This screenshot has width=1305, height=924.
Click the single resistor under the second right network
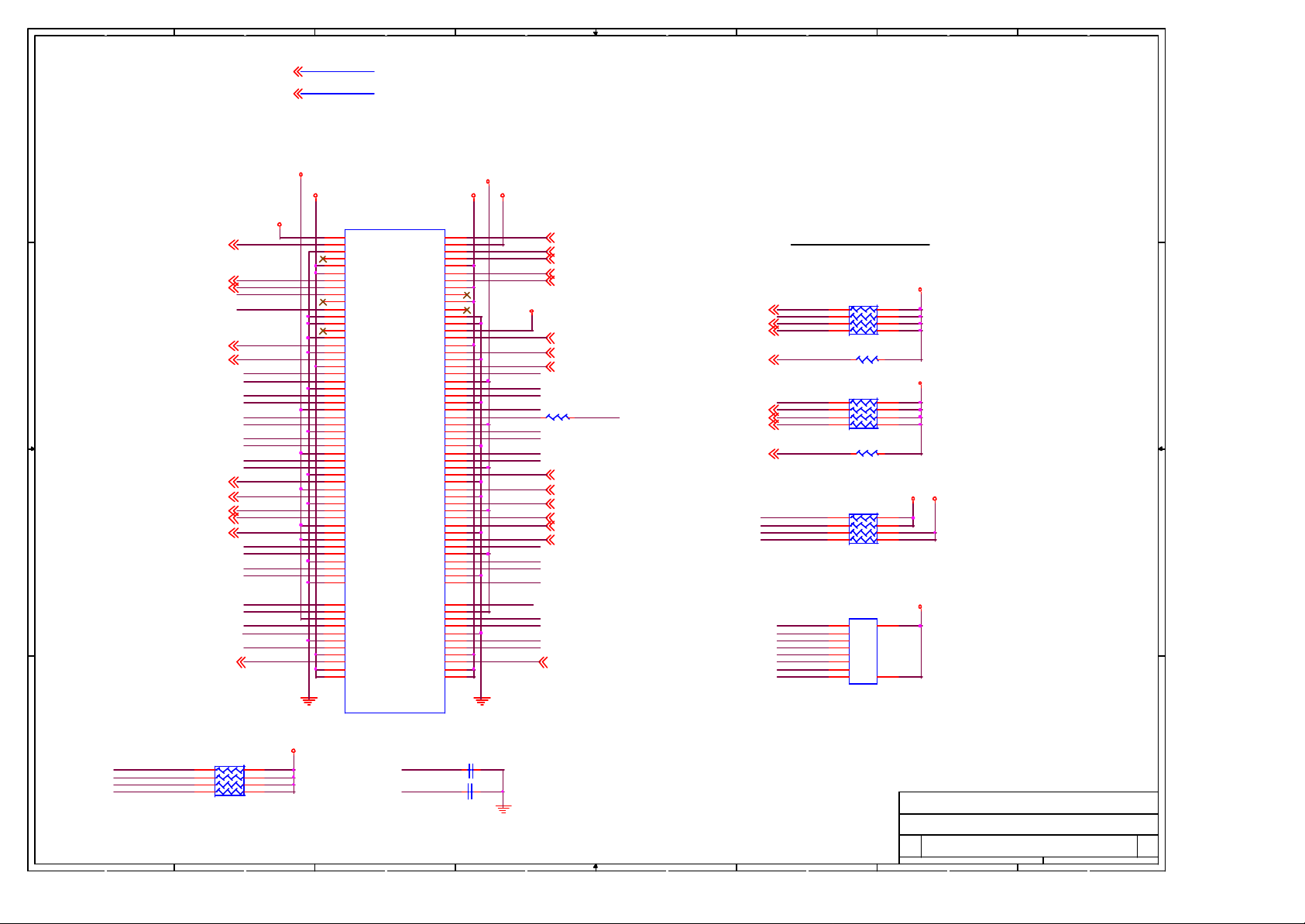pos(867,453)
